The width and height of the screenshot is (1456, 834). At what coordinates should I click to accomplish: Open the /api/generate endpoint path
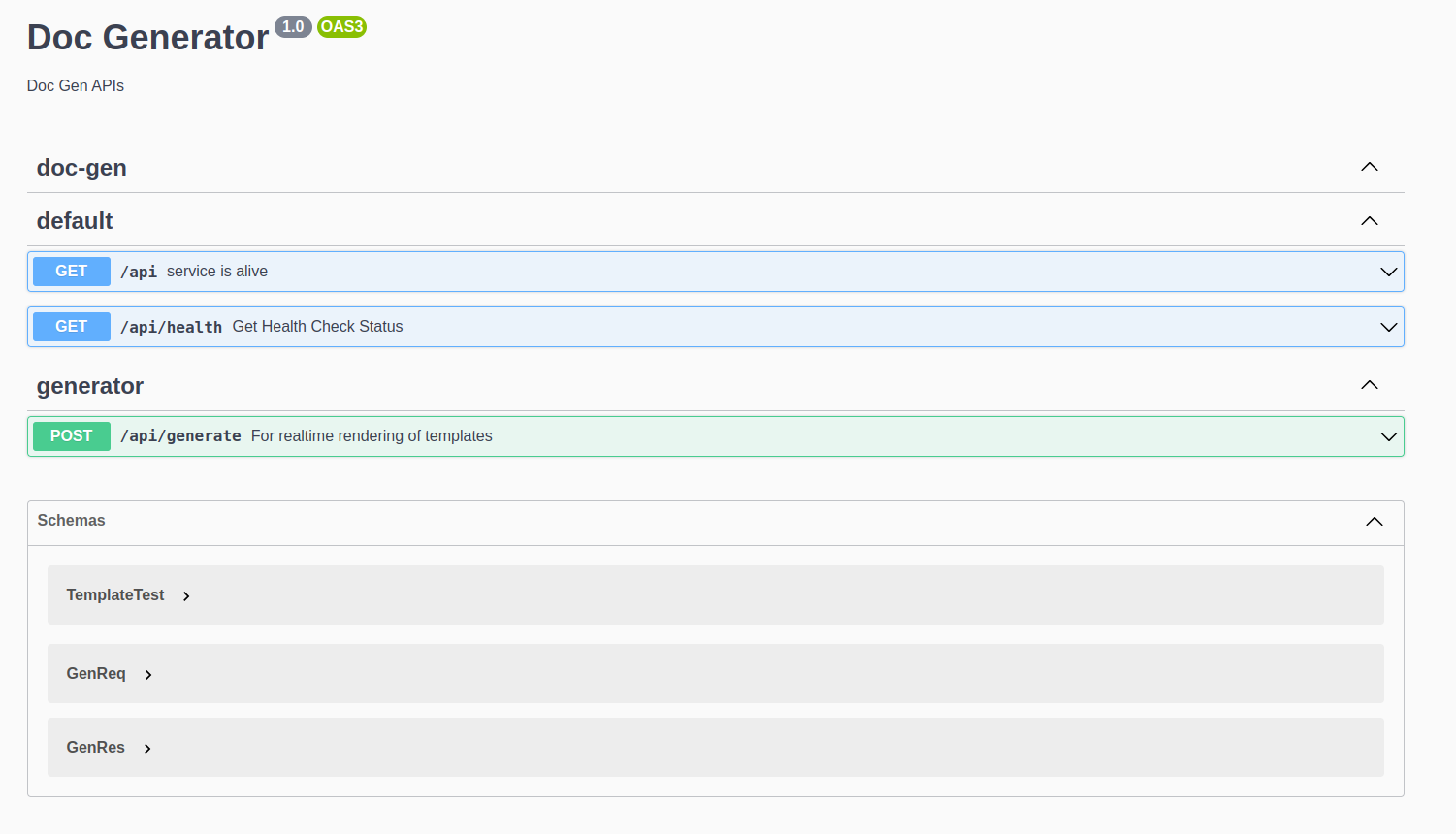coord(180,436)
